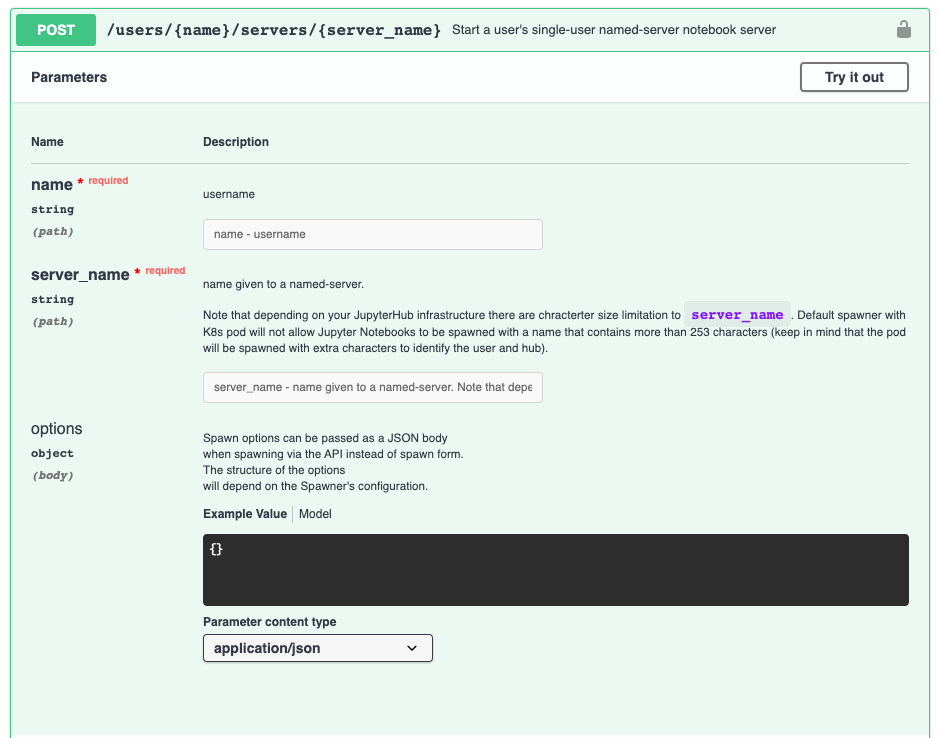Viewport: 939px width, 738px height.
Task: Click the highlighted server_name code token
Action: point(737,314)
